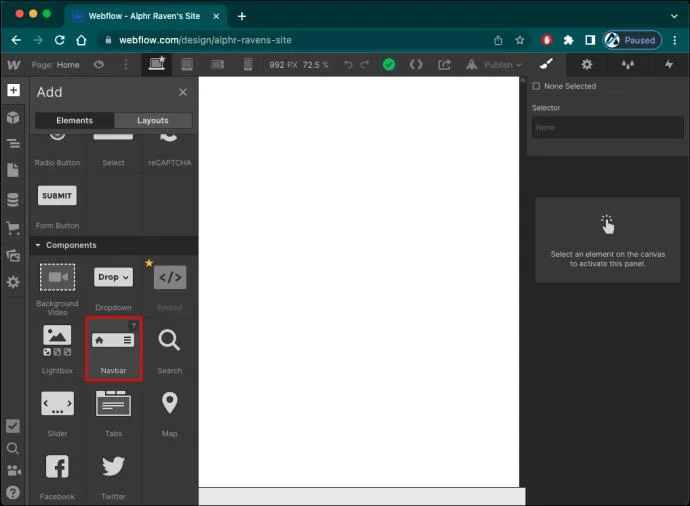Select the mobile landscape breakpoint icon

point(217,65)
